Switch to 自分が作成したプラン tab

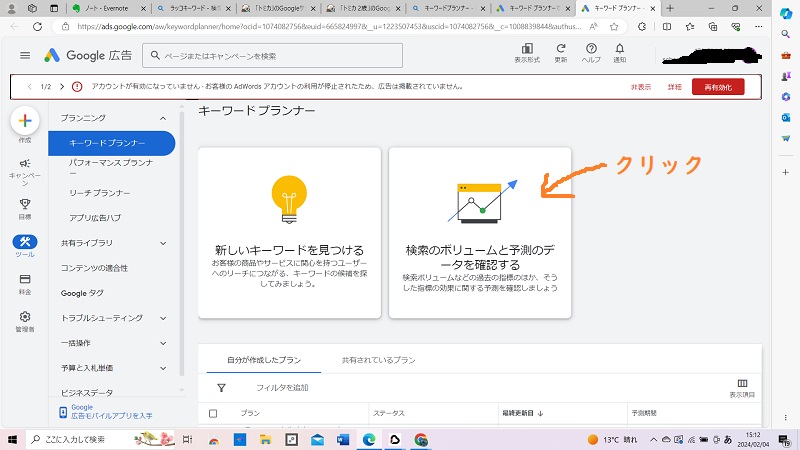tap(264, 360)
